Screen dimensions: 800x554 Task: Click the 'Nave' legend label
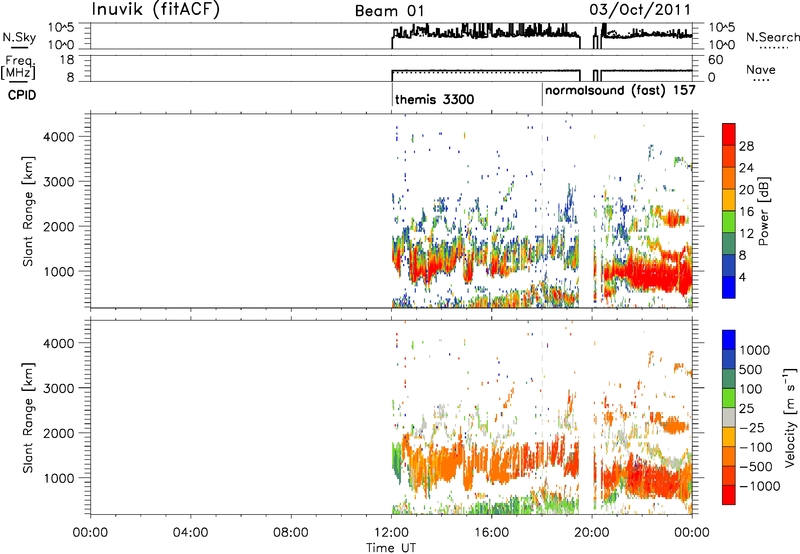[760, 69]
